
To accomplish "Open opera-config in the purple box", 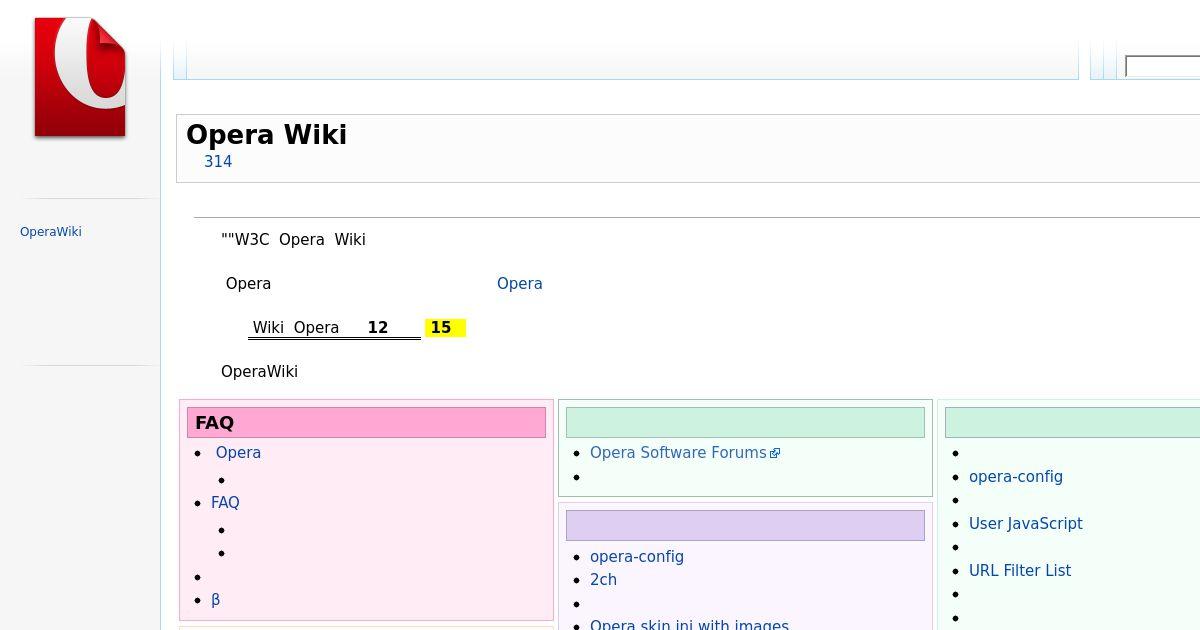I will pyautogui.click(x=637, y=557).
